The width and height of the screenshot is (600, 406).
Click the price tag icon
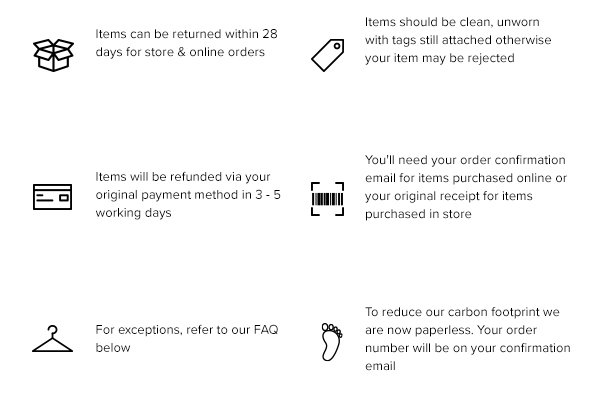327,52
